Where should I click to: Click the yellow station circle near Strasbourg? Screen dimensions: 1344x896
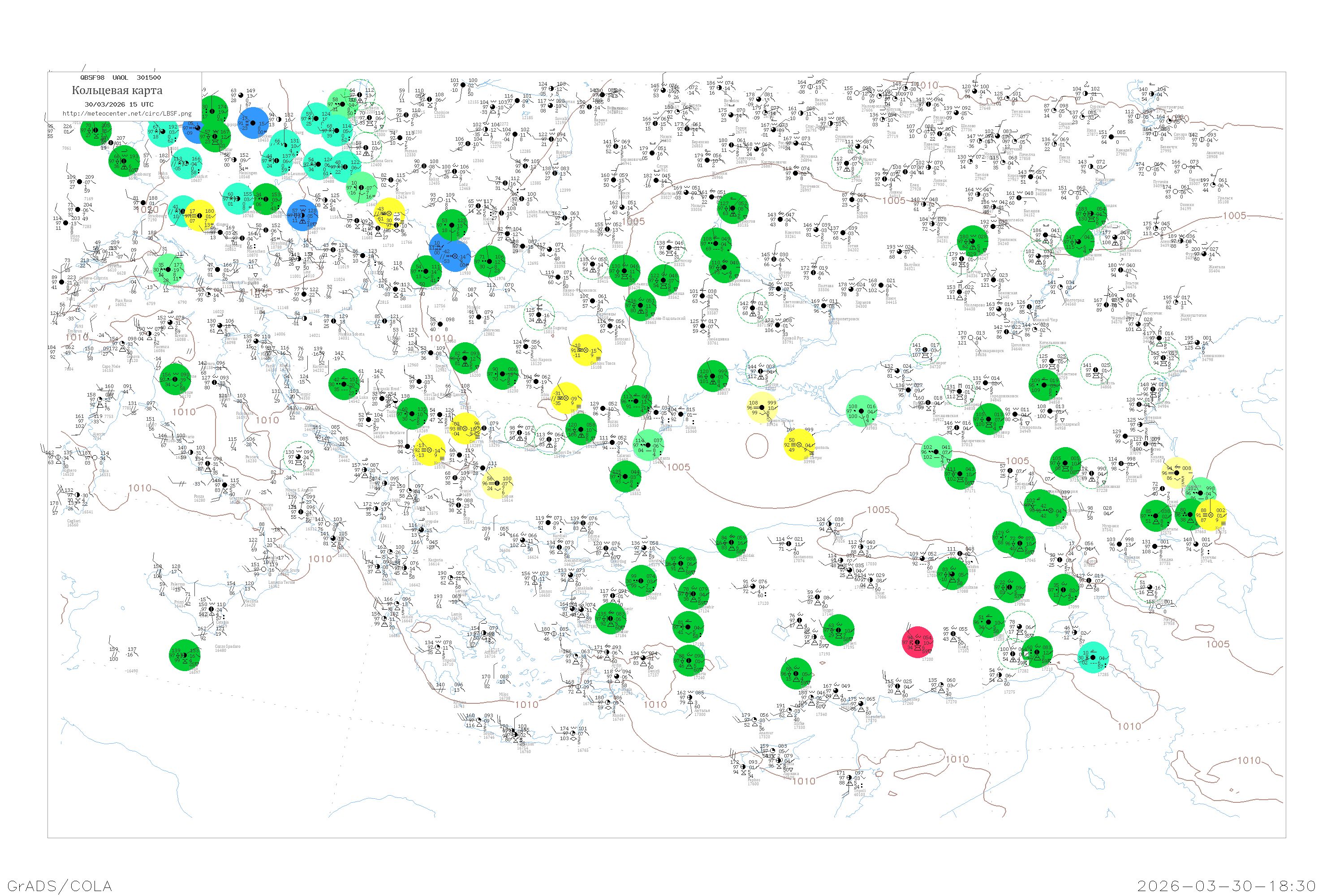click(x=201, y=216)
